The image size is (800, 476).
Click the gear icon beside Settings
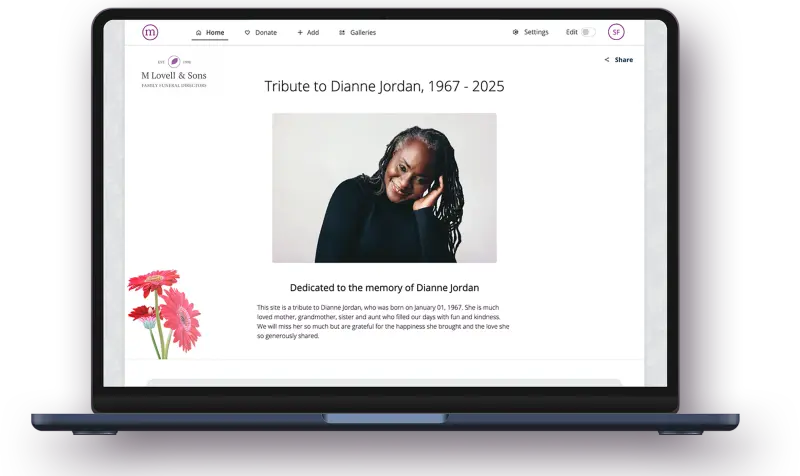coord(516,32)
